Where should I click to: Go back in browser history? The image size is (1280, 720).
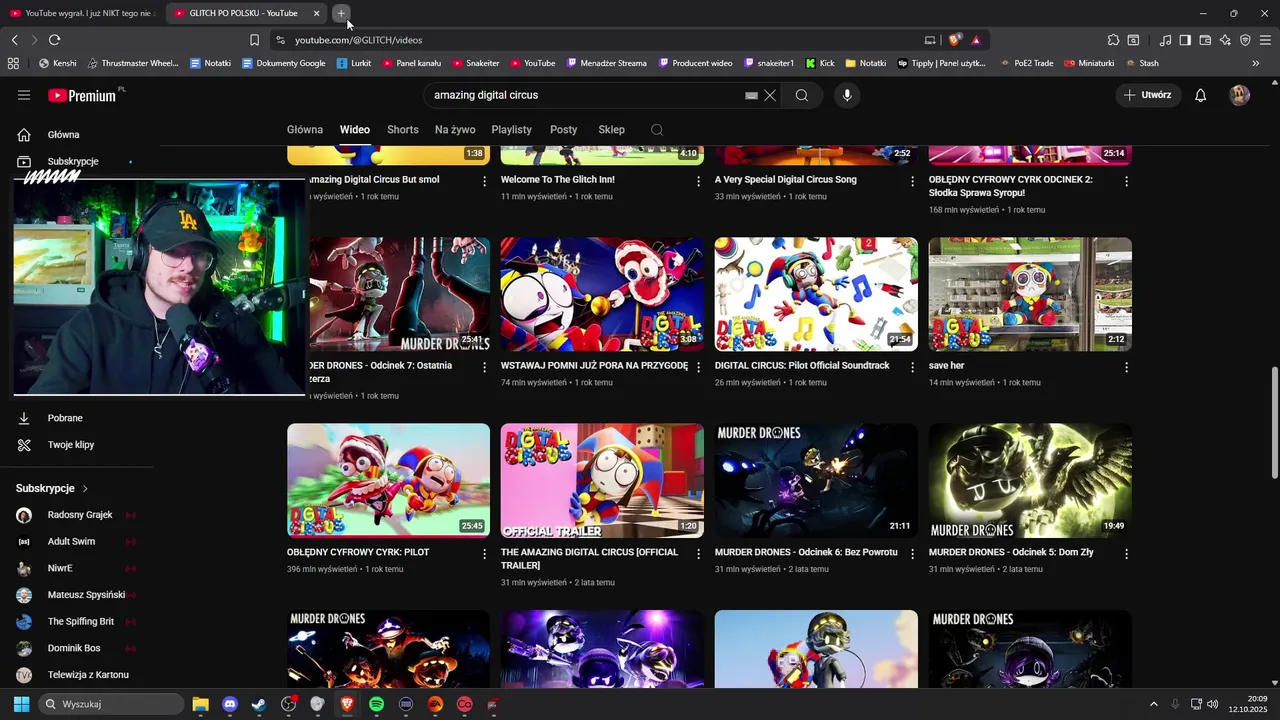[14, 40]
